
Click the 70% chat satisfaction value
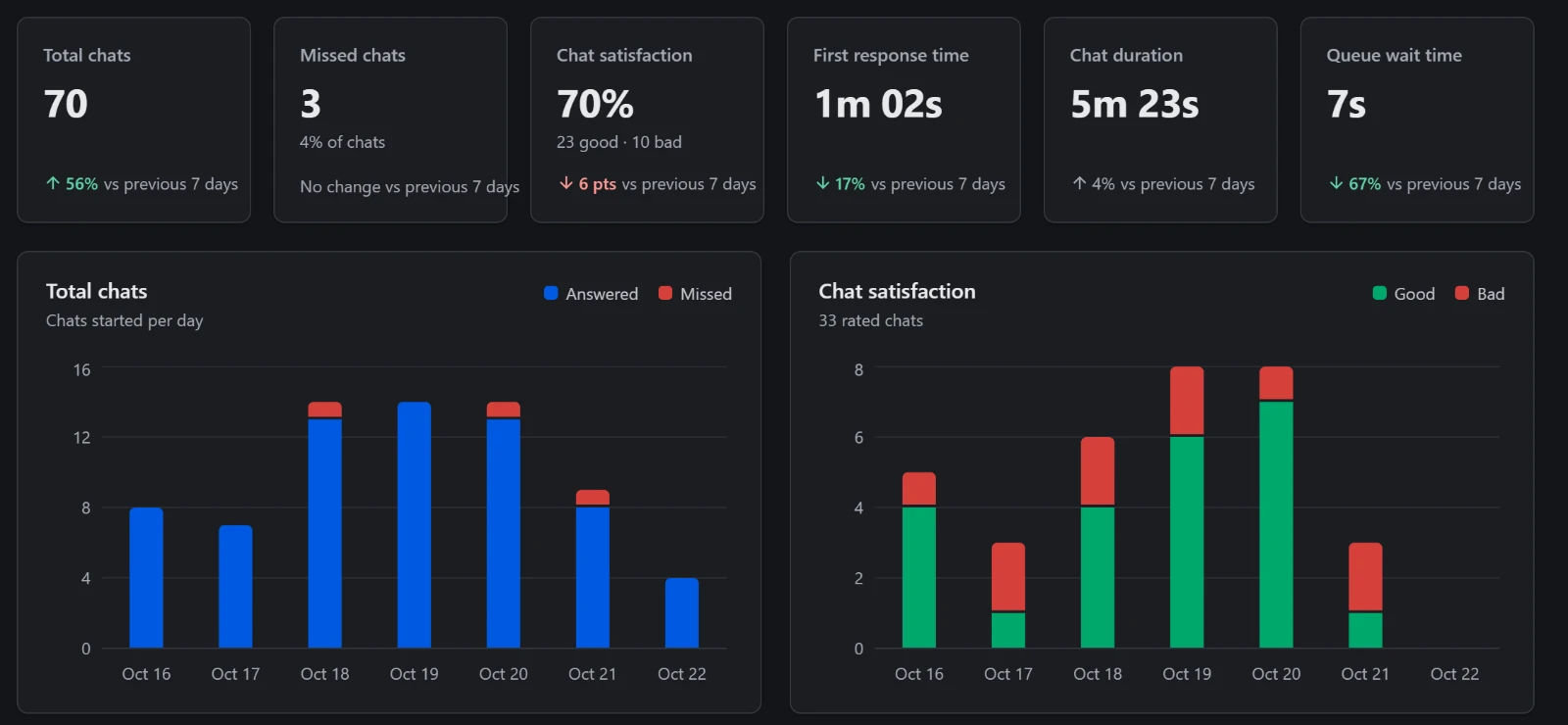pyautogui.click(x=595, y=104)
